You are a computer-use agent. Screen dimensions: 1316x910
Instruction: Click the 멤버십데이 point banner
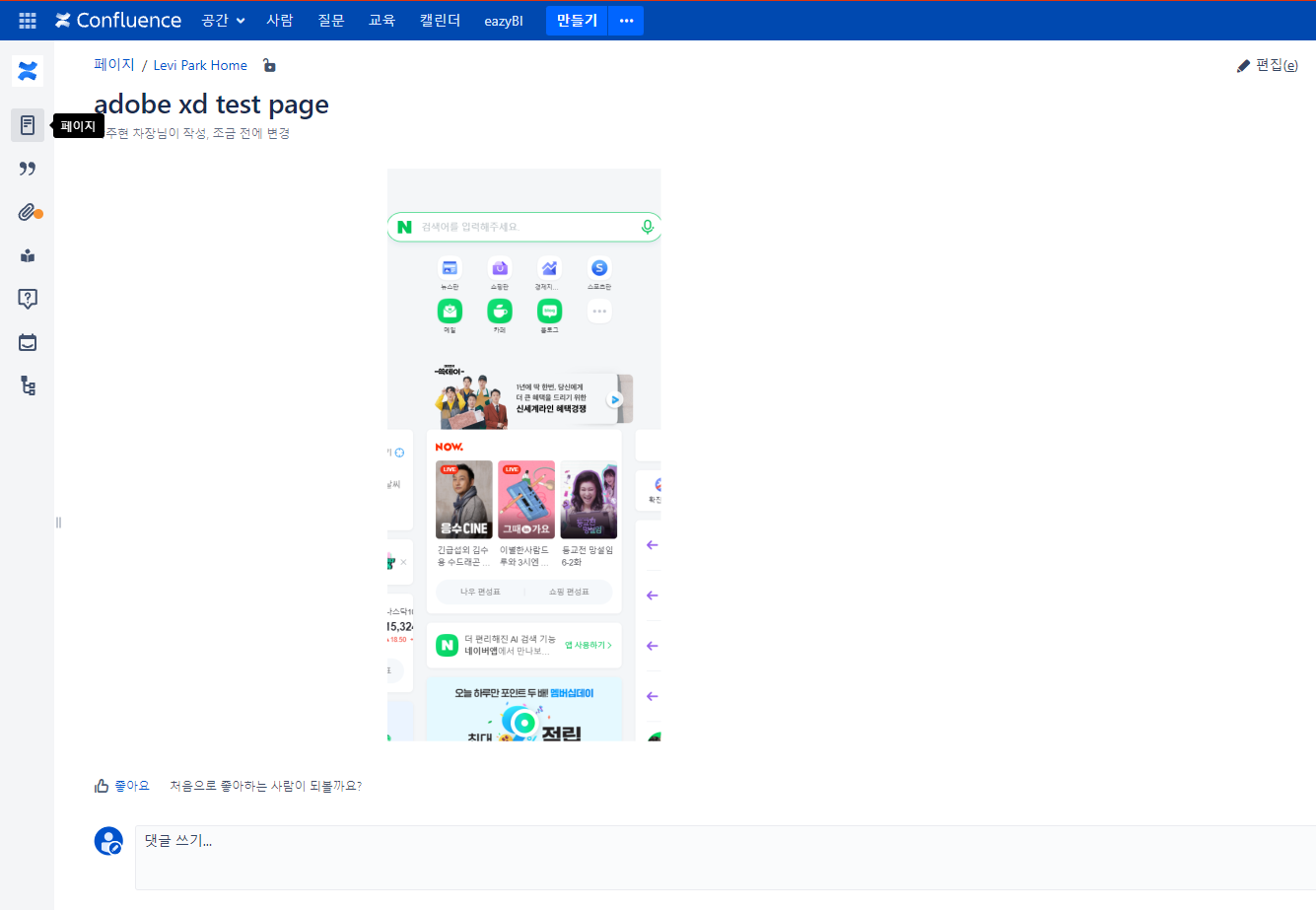pyautogui.click(x=524, y=709)
